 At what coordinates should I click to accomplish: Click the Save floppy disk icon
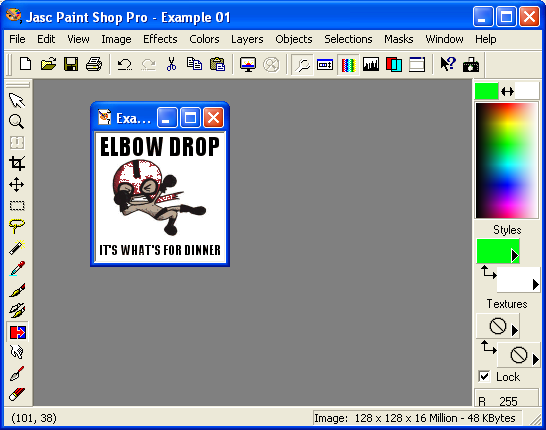71,64
